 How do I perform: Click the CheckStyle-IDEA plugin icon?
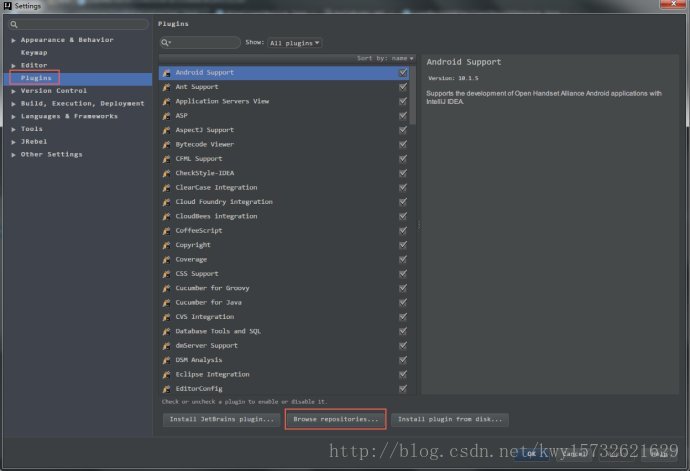tap(166, 174)
